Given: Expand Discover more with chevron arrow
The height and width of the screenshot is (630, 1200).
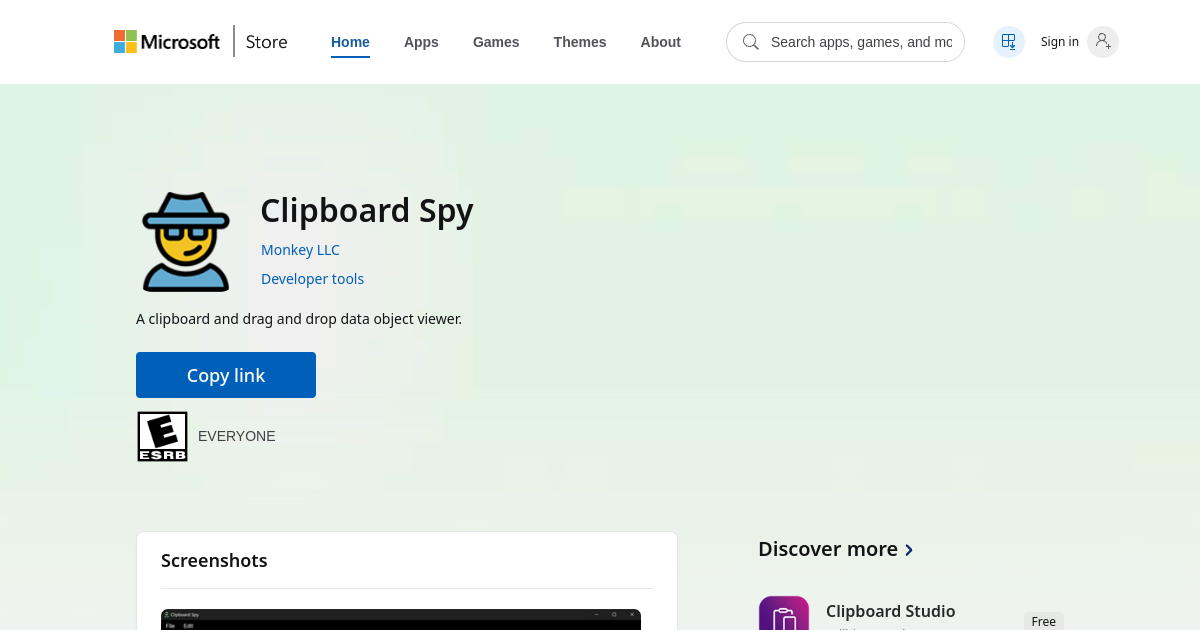Looking at the screenshot, I should click(x=909, y=550).
